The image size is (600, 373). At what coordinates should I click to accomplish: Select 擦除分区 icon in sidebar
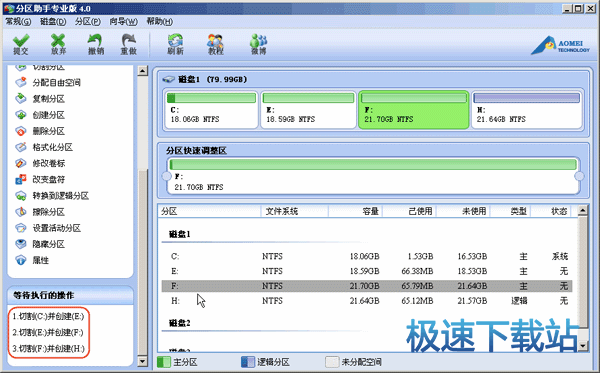click(21, 212)
